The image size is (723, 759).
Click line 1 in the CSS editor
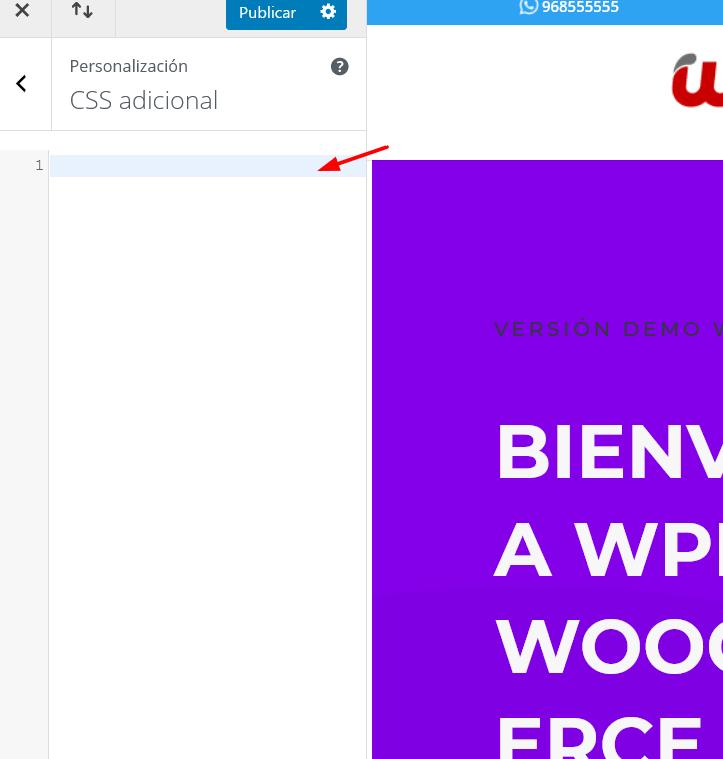pyautogui.click(x=207, y=166)
